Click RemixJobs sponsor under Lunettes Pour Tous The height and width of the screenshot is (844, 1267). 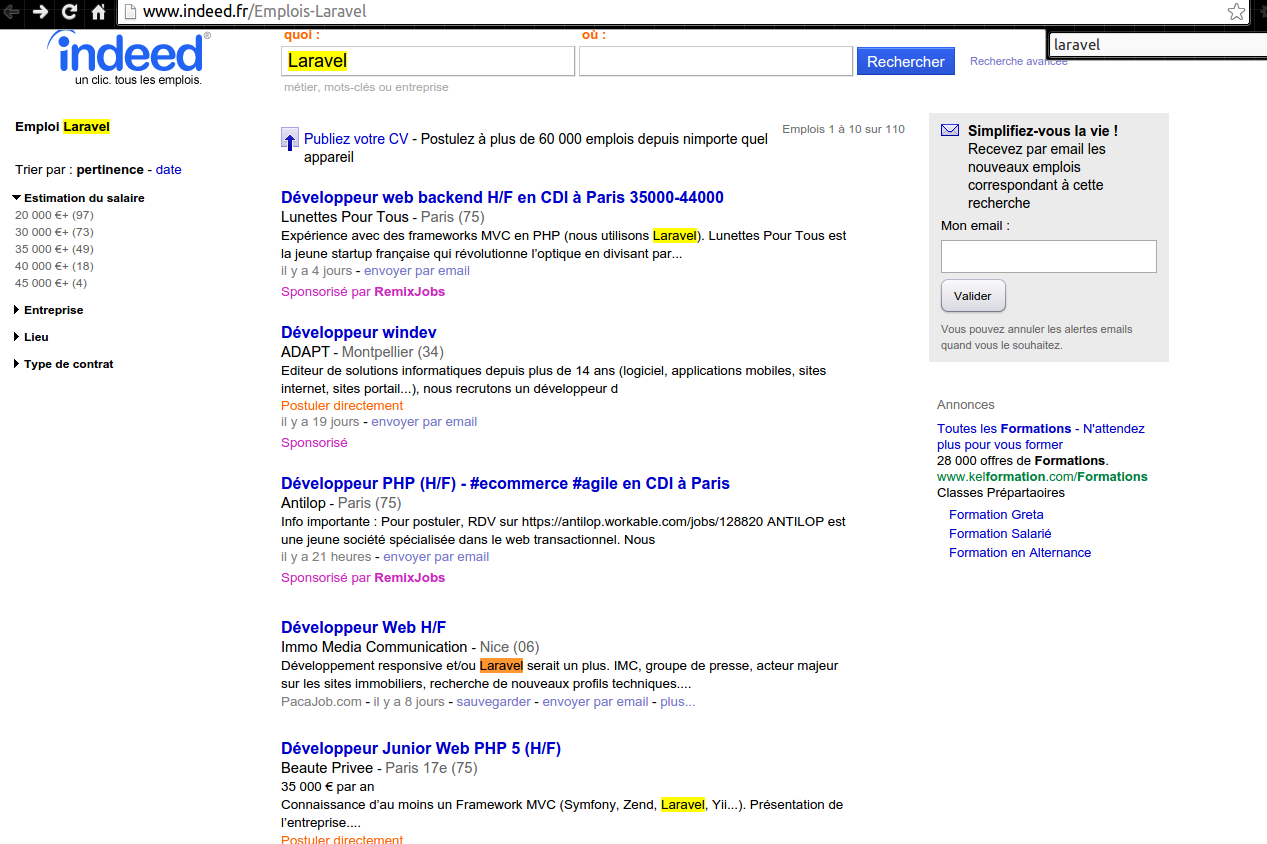click(x=410, y=292)
